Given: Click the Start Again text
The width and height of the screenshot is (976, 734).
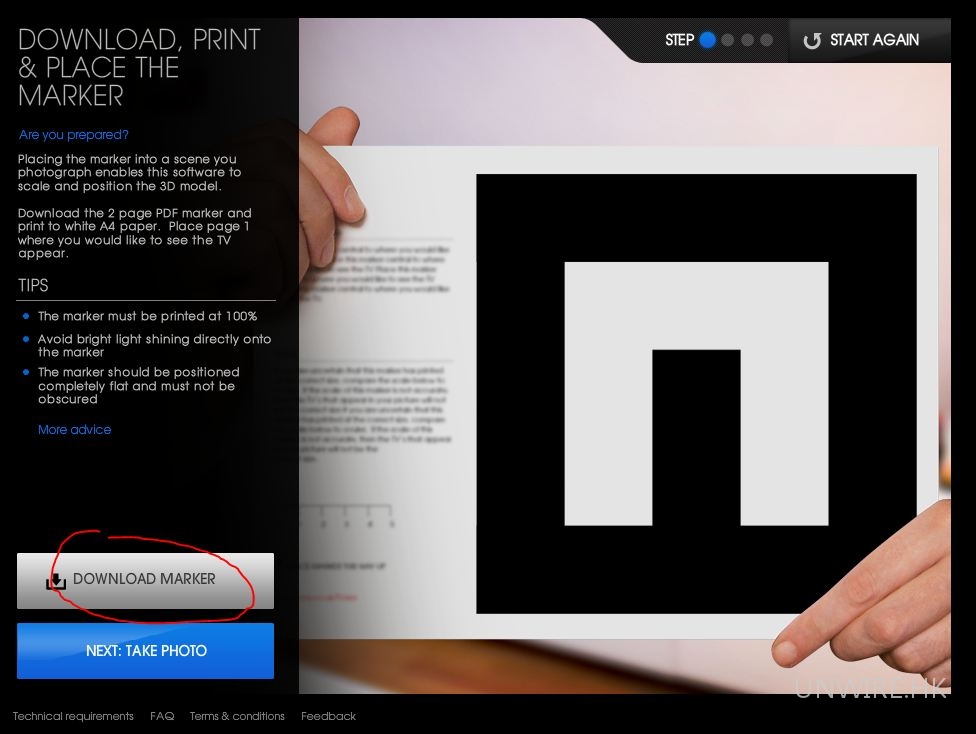Looking at the screenshot, I should point(874,40).
